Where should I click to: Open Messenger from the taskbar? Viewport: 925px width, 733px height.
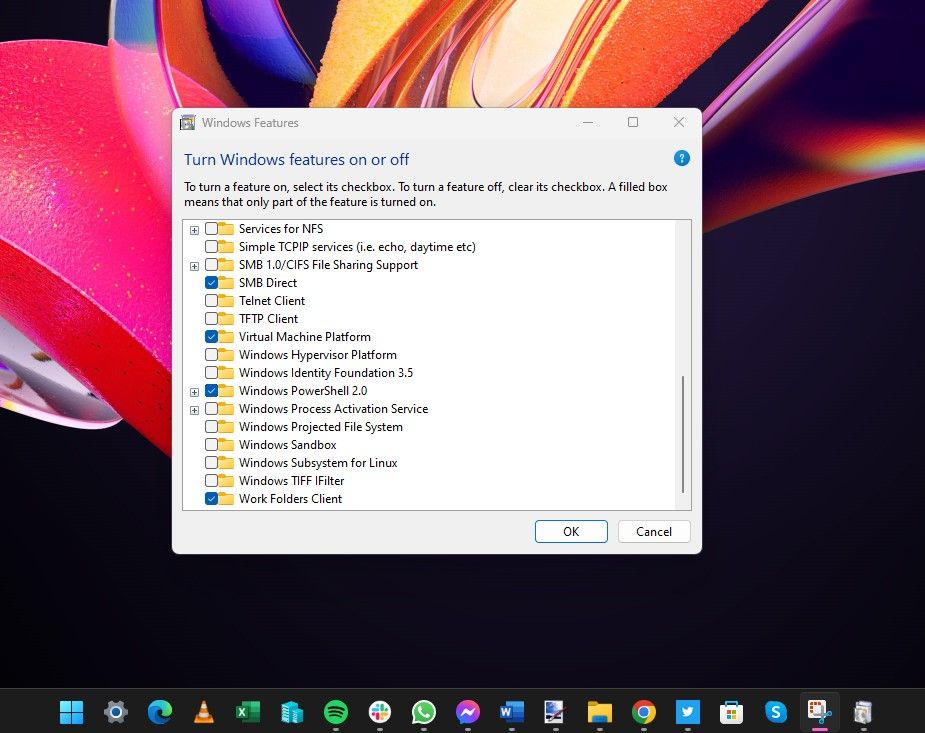click(467, 712)
